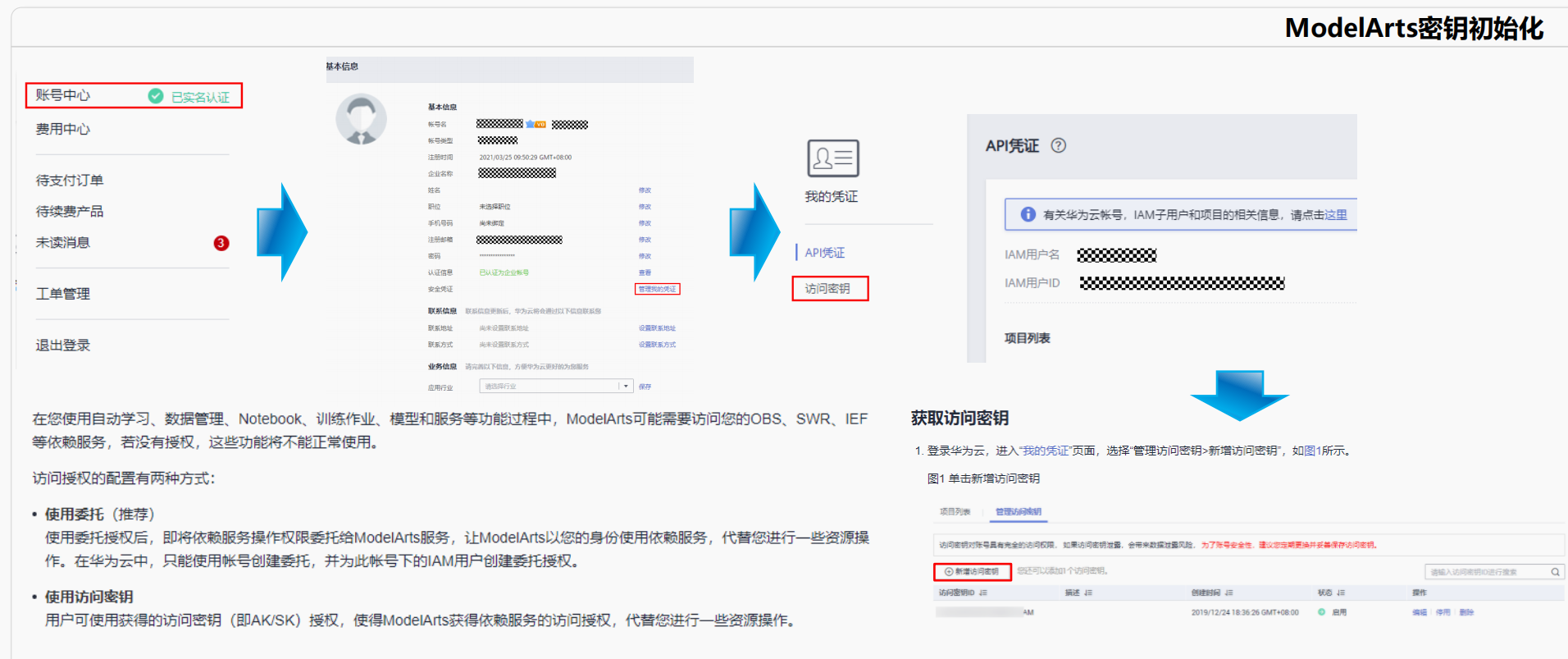This screenshot has height=659, width=1568.
Task: Click the 这里 link in the notice
Action: [x=1336, y=215]
